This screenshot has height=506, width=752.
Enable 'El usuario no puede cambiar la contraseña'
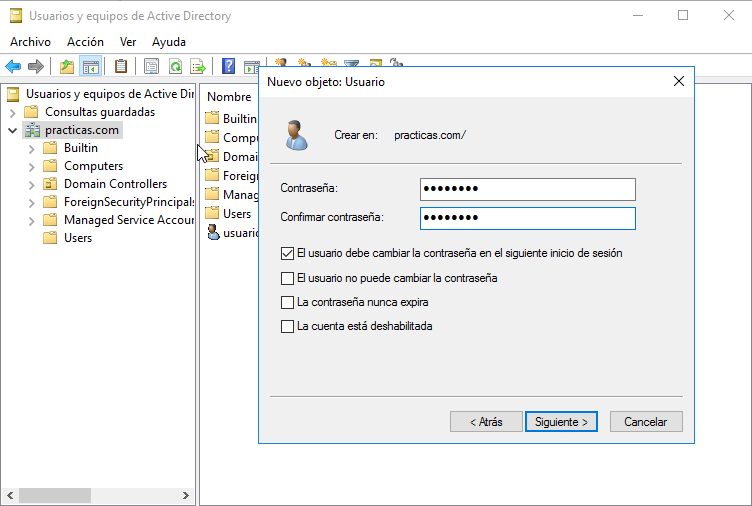pyautogui.click(x=288, y=278)
